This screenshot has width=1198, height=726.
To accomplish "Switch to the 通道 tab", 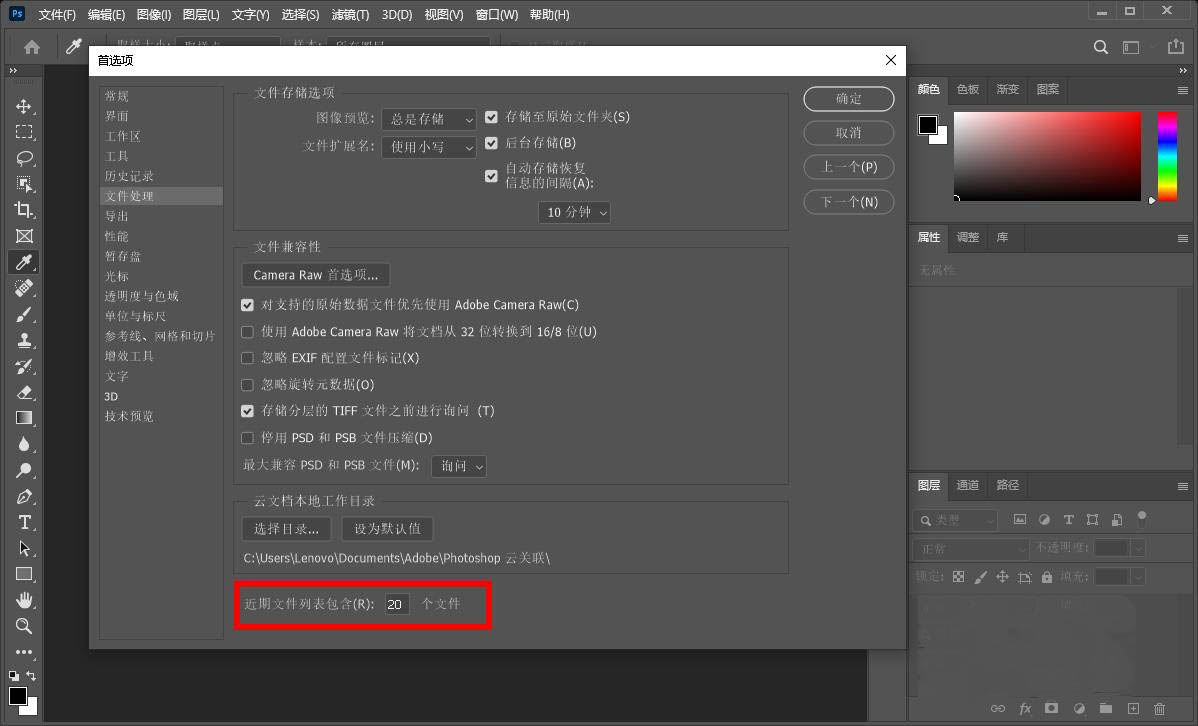I will 968,485.
